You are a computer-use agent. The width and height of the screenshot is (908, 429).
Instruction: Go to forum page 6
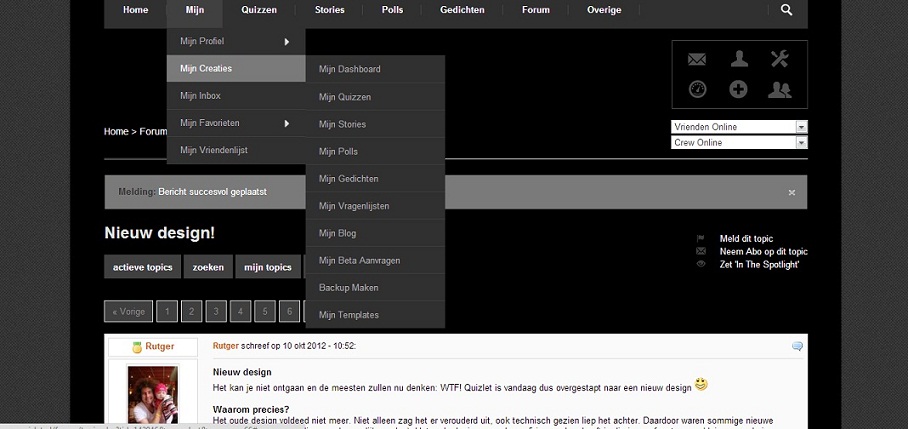coord(289,311)
